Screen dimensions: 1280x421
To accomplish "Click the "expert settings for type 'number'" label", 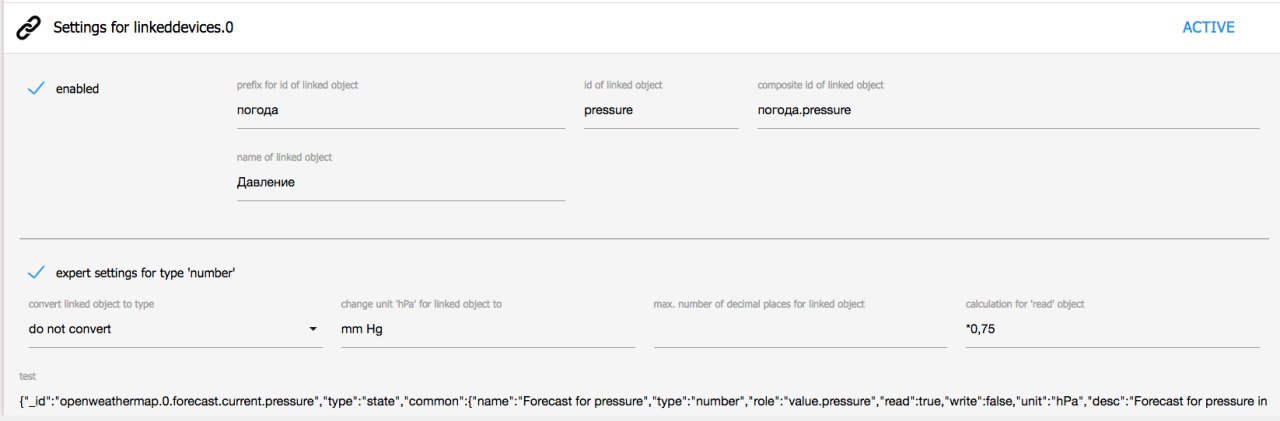I will tap(145, 272).
